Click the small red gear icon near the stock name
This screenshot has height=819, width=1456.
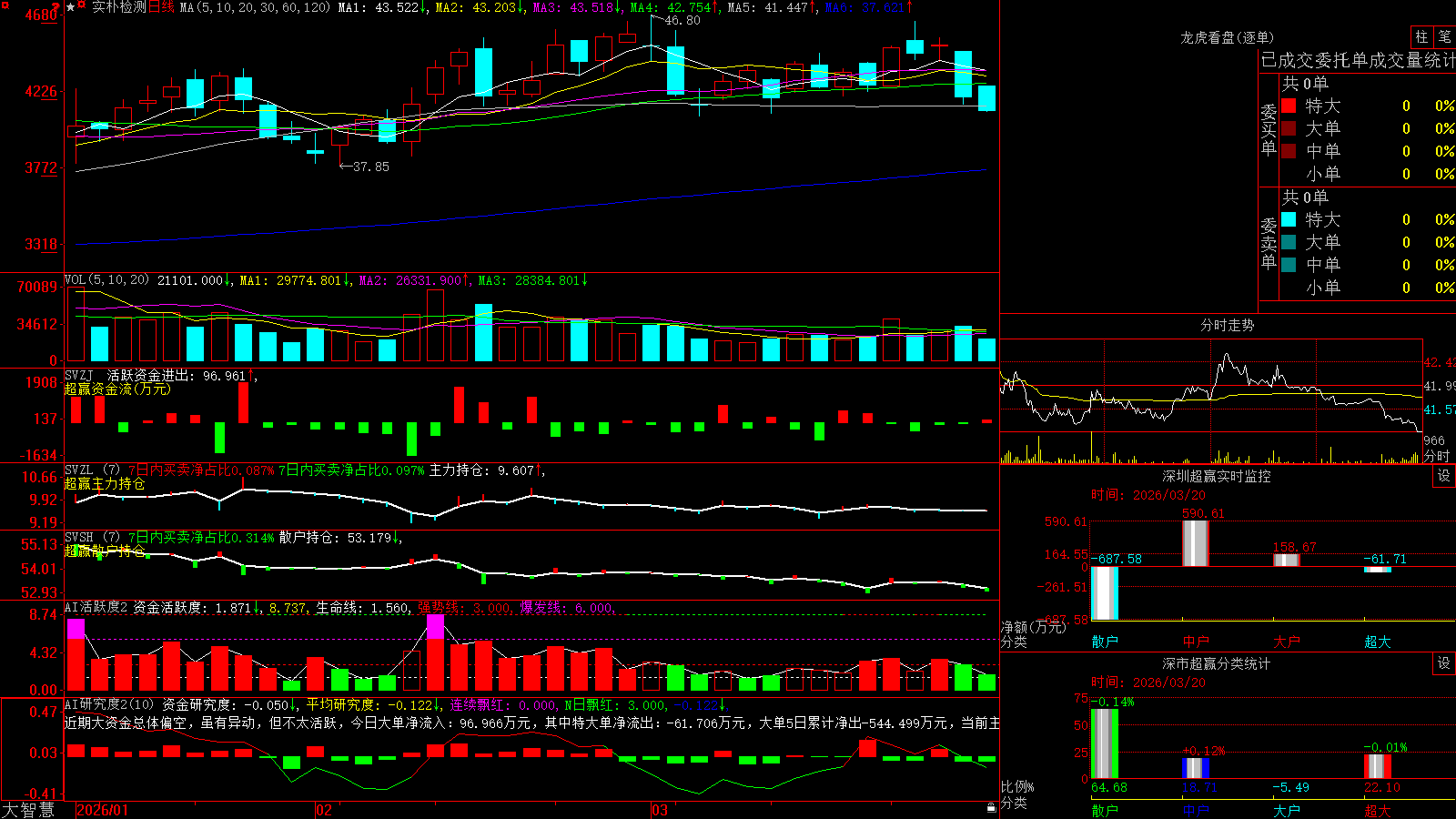82,5
